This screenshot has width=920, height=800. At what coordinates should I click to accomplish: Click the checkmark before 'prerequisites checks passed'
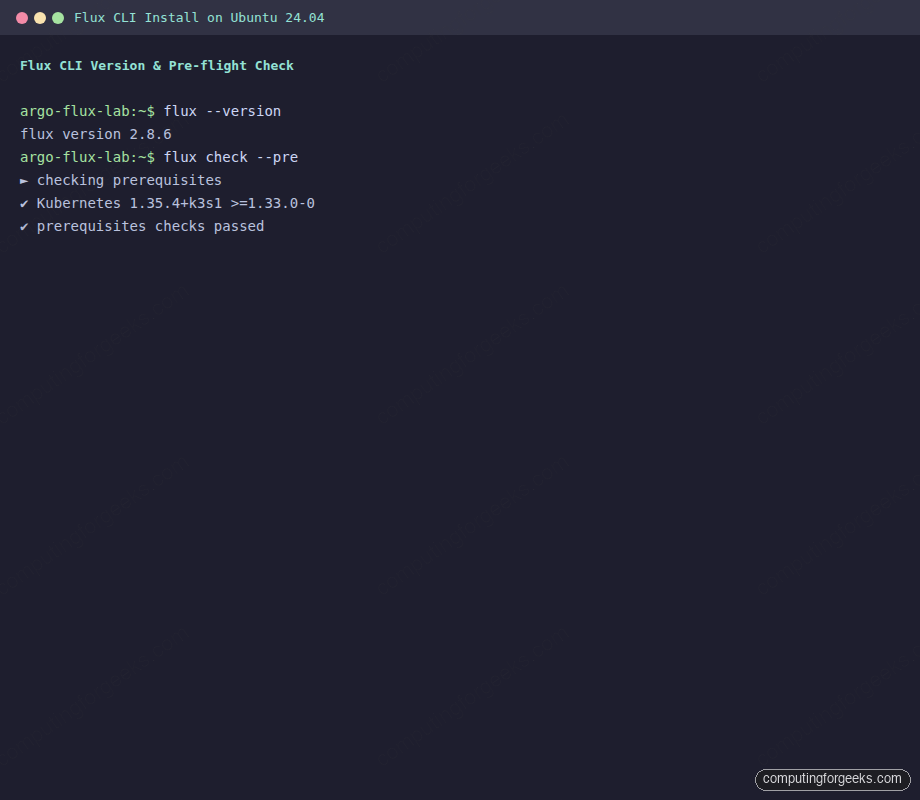24,227
